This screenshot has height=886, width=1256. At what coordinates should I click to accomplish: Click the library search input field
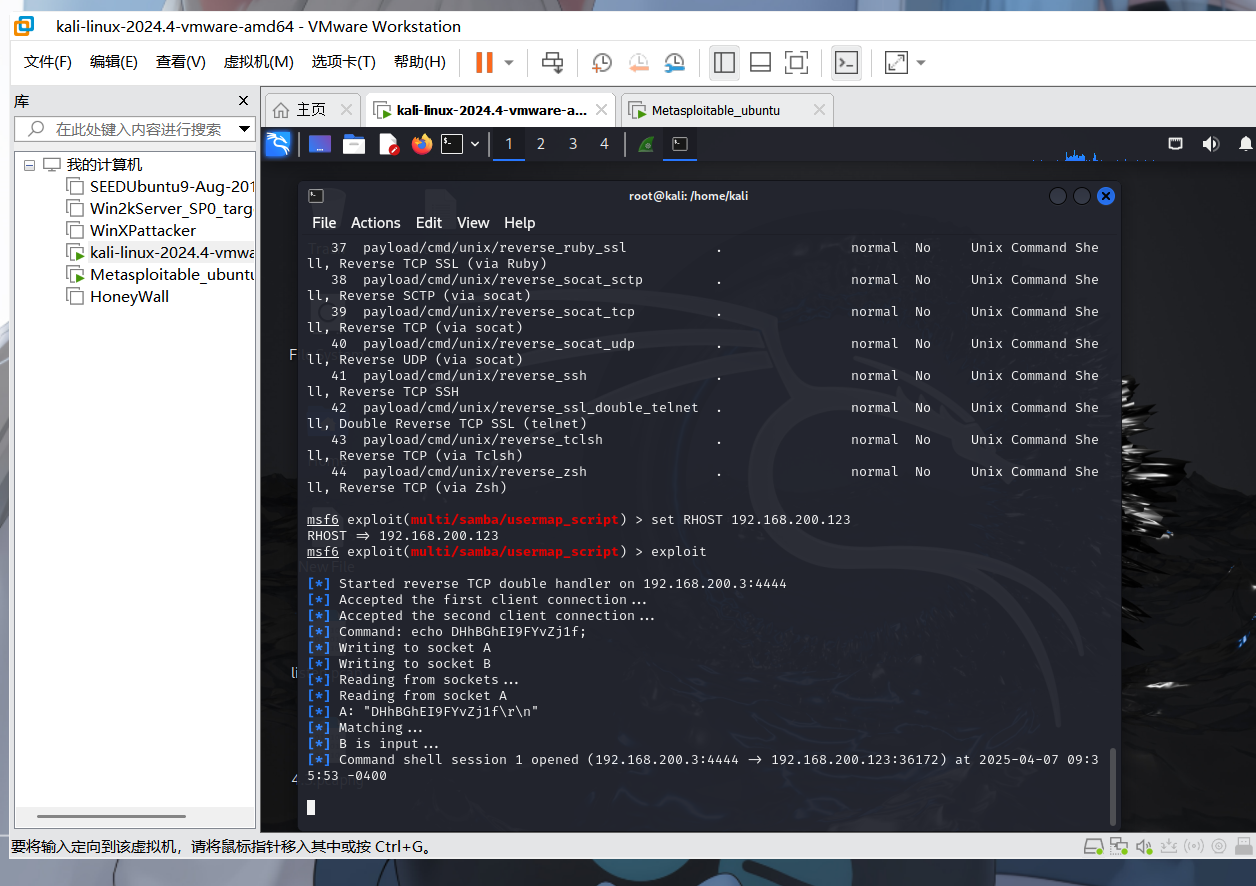[125, 129]
